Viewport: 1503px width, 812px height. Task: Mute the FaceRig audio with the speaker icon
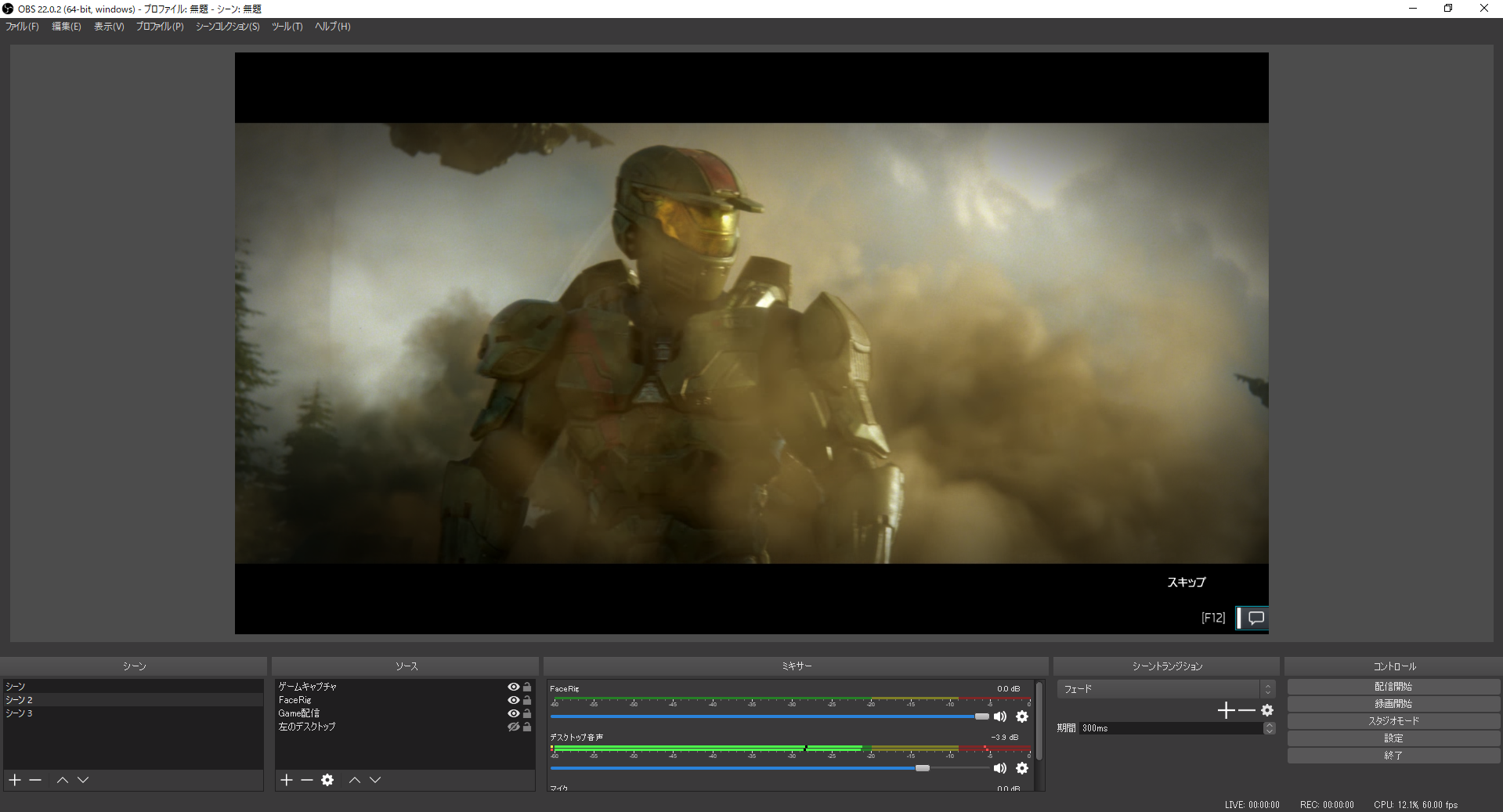coord(1000,716)
